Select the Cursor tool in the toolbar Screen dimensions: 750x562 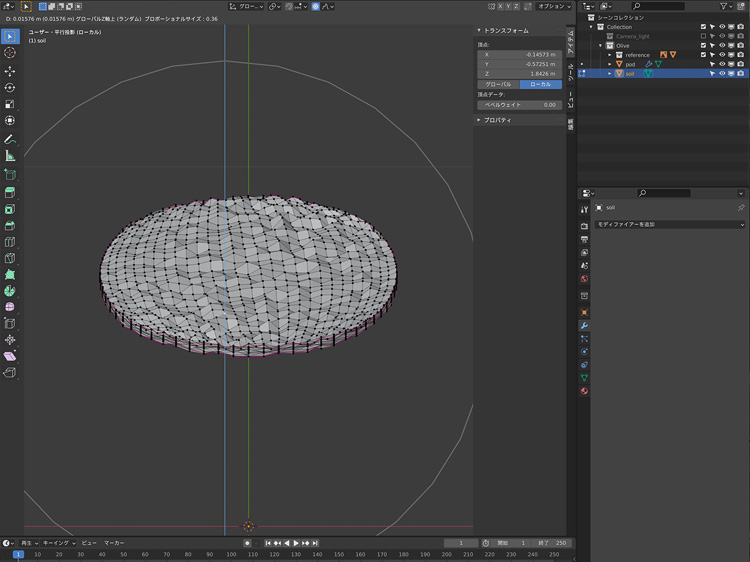pos(10,53)
